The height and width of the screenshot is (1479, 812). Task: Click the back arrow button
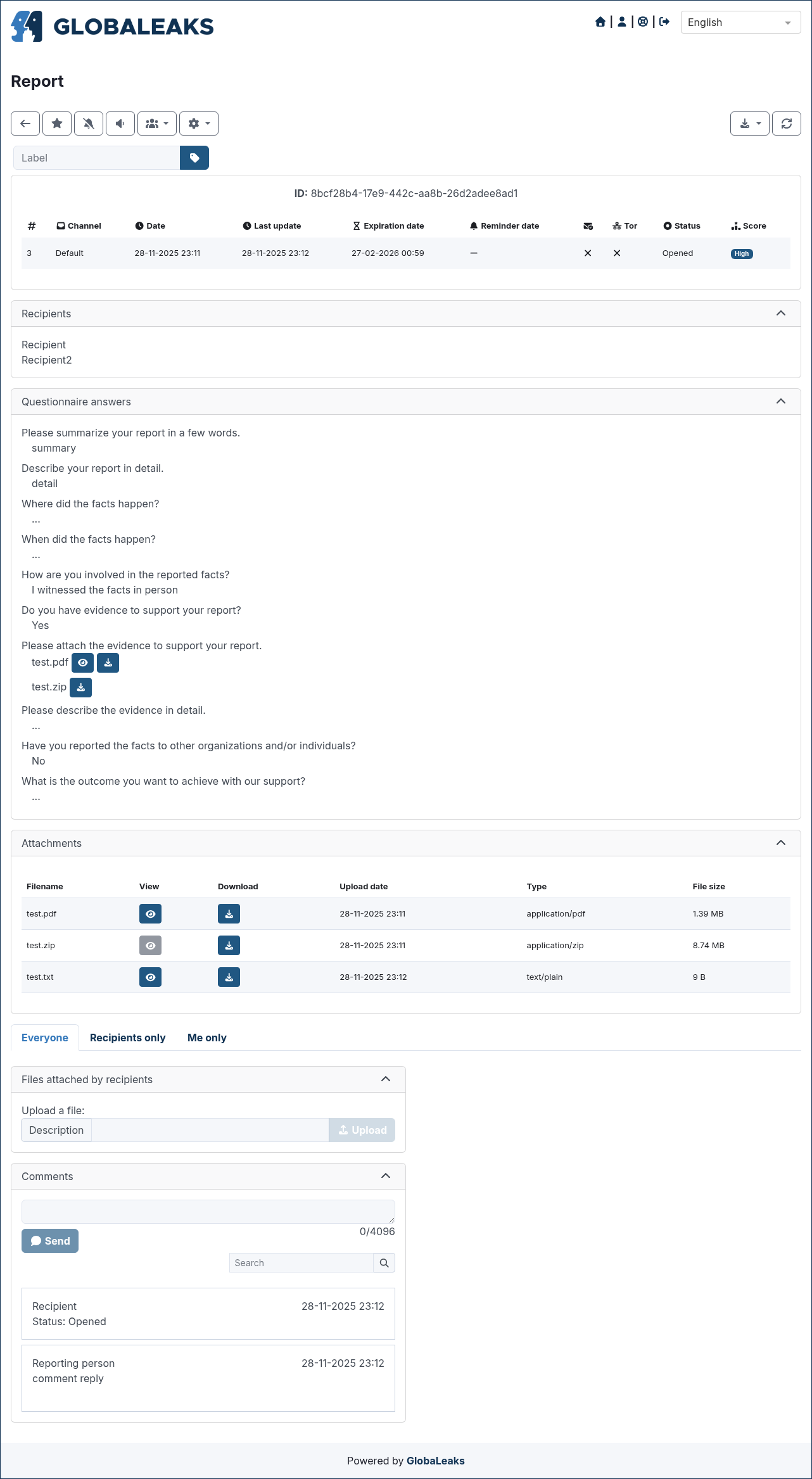(25, 124)
